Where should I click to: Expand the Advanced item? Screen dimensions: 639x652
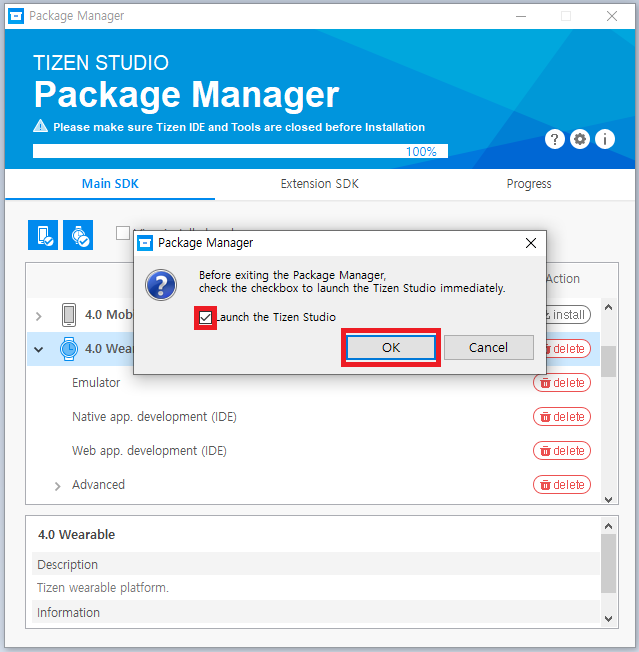click(x=57, y=486)
